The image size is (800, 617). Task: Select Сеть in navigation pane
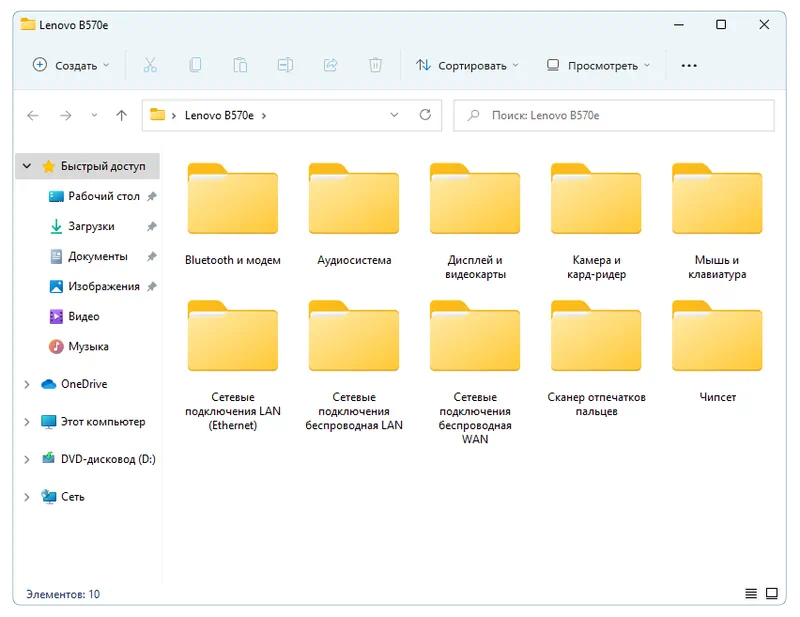pyautogui.click(x=63, y=497)
